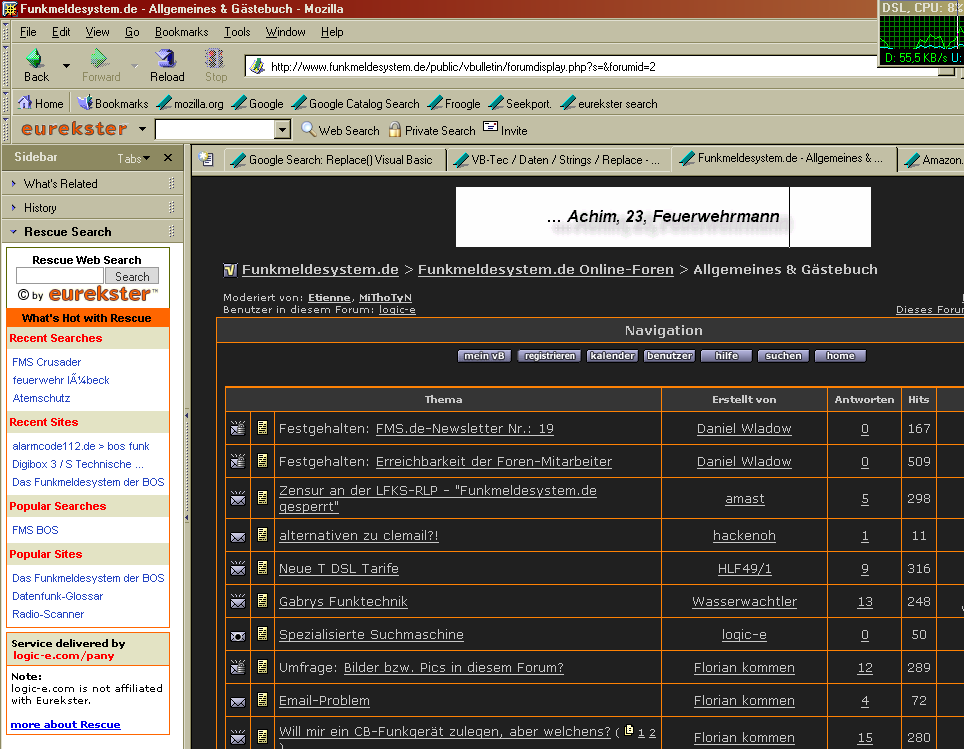Image resolution: width=964 pixels, height=749 pixels.
Task: Collapse the Rescue Search sidebar panel
Action: [x=14, y=232]
